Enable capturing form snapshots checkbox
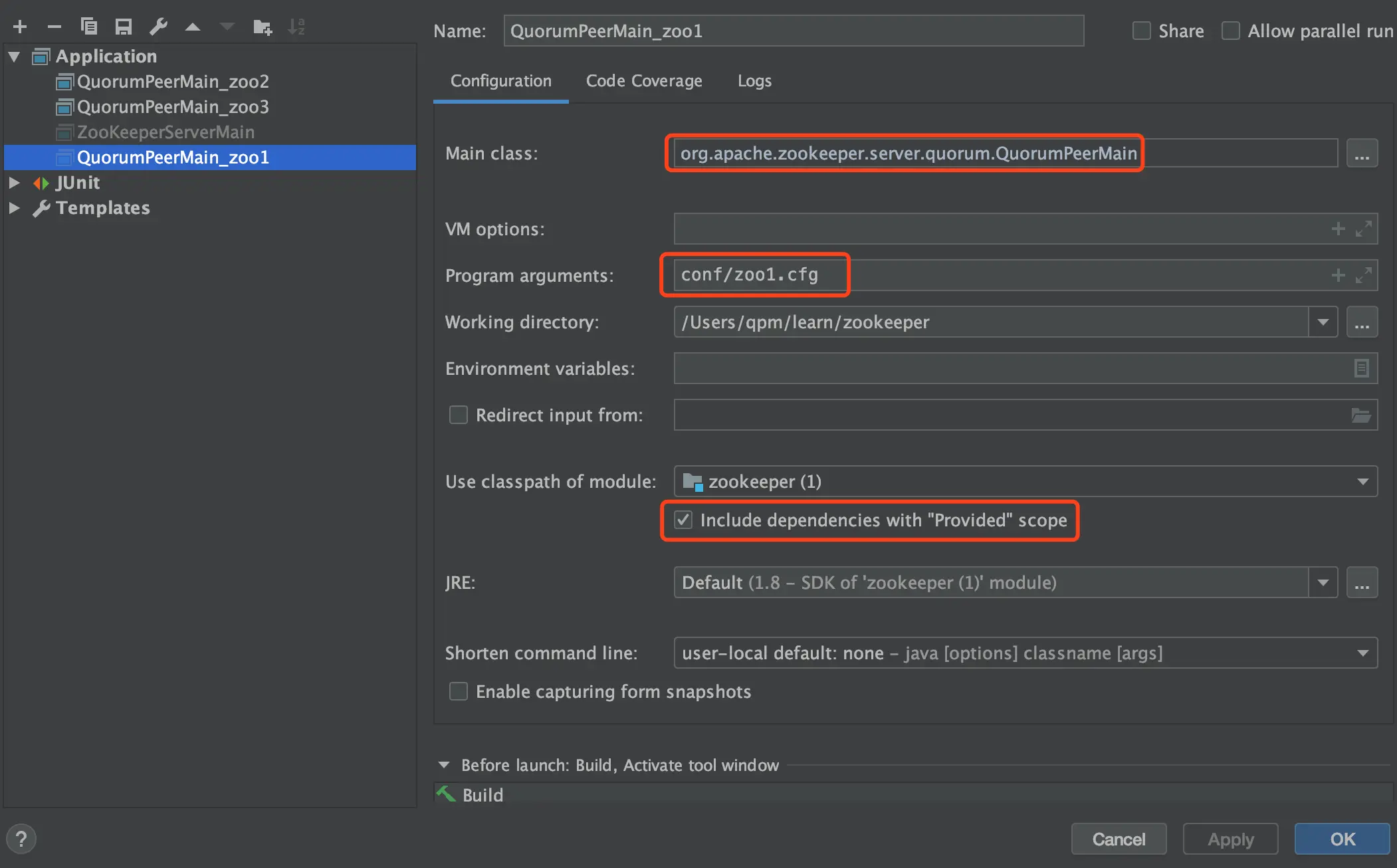This screenshot has height=868, width=1397. (459, 691)
